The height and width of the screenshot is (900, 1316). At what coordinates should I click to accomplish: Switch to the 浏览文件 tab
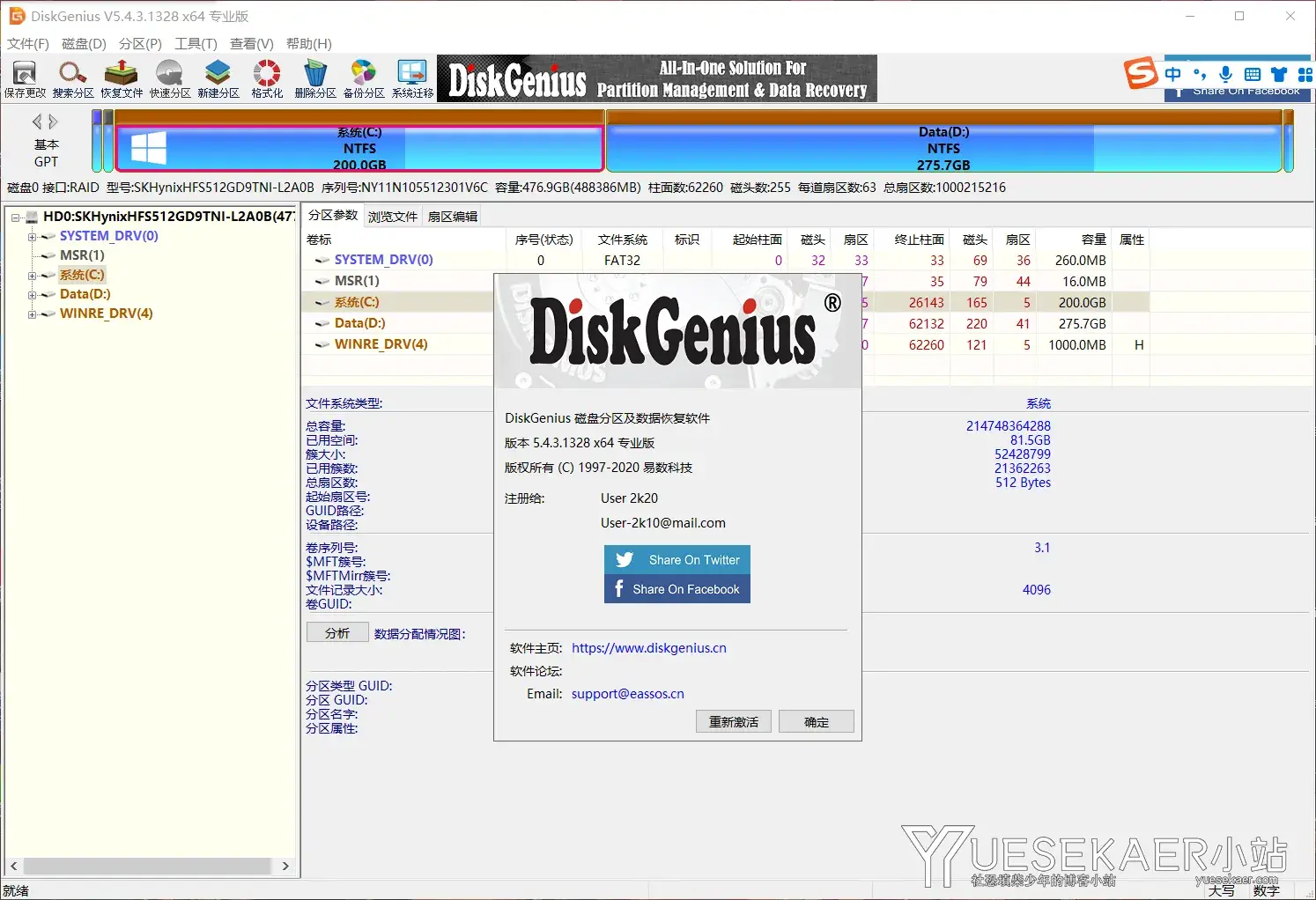[393, 217]
